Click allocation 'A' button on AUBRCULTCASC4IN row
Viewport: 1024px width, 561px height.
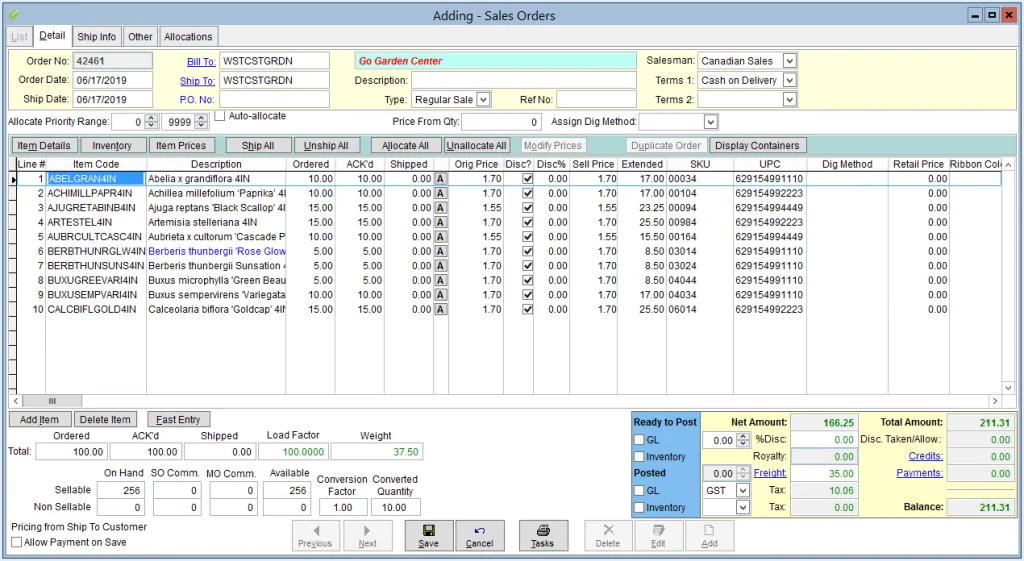point(441,236)
